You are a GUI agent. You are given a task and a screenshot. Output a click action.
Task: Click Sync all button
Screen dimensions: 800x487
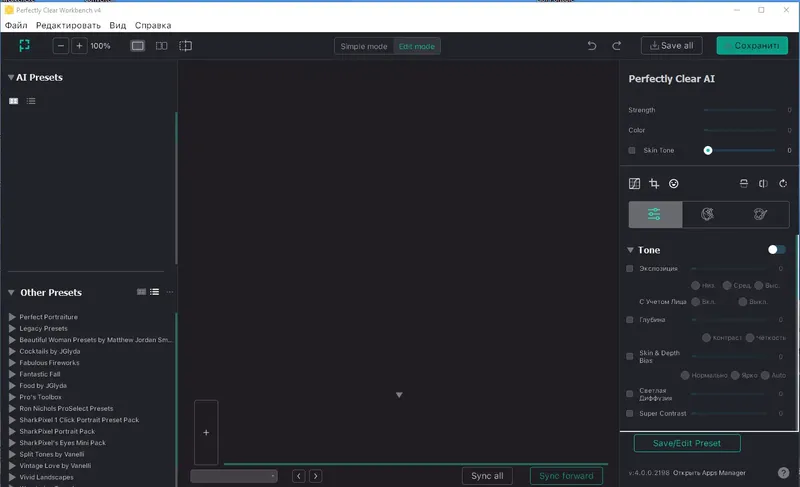pyautogui.click(x=487, y=476)
